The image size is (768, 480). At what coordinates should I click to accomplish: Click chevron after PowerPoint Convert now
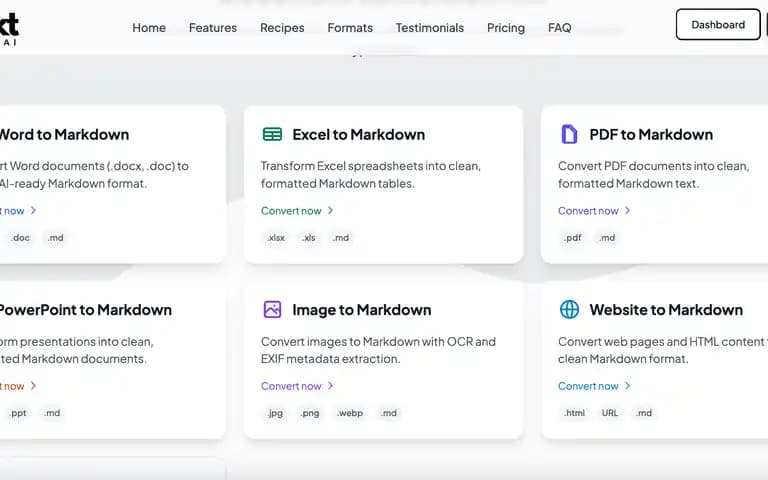[33, 385]
